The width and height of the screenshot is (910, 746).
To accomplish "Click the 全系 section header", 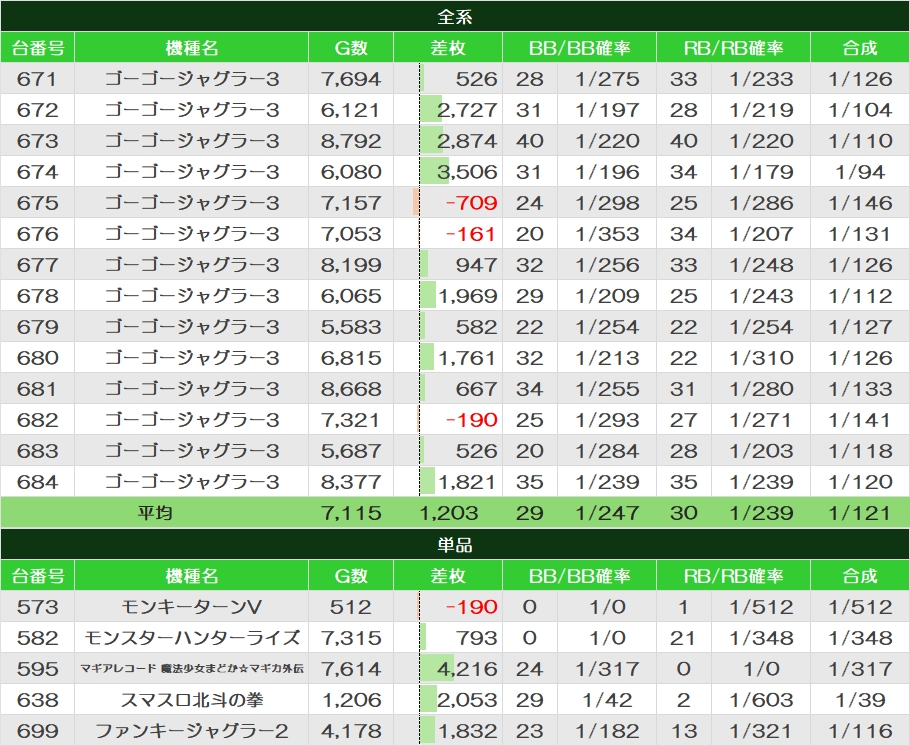I will tap(455, 16).
